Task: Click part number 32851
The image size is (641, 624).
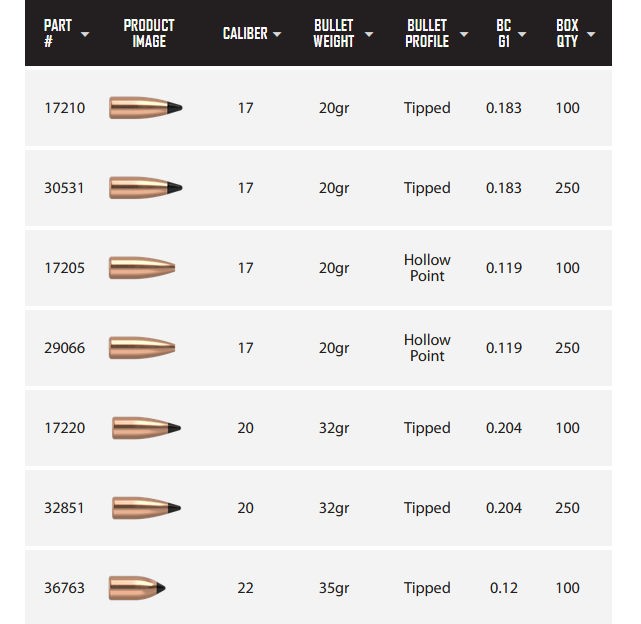Action: [65, 508]
